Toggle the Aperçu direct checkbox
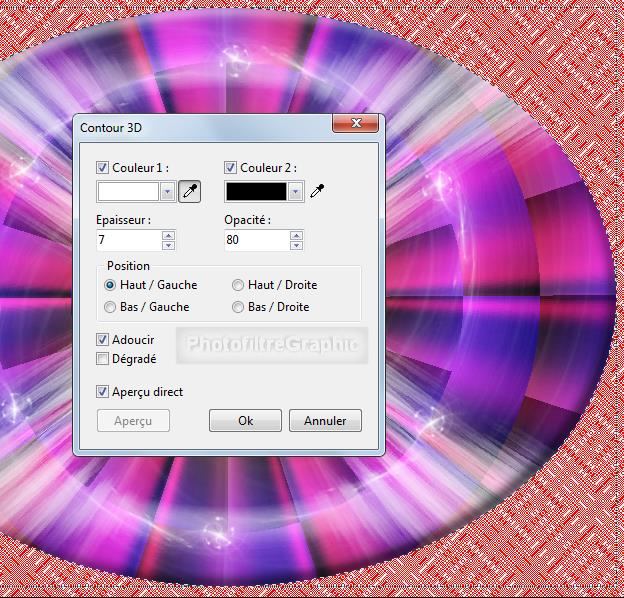 pos(103,392)
